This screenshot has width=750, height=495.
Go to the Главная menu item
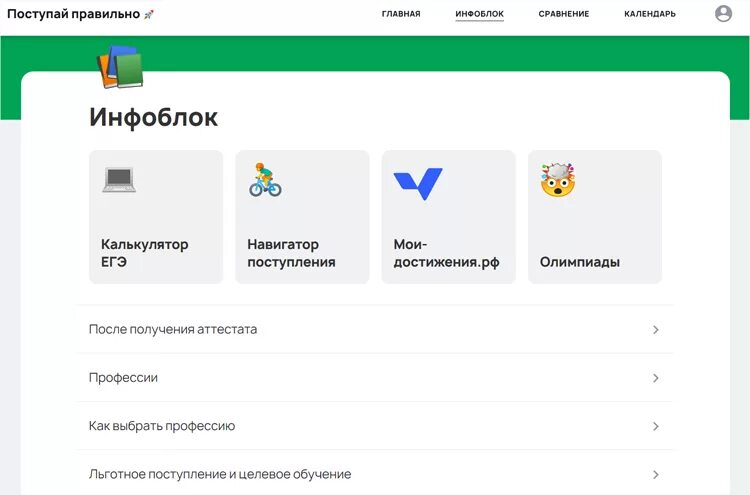click(x=401, y=14)
